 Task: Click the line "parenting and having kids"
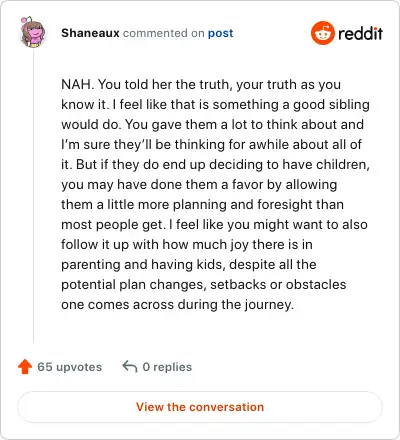tap(189, 265)
